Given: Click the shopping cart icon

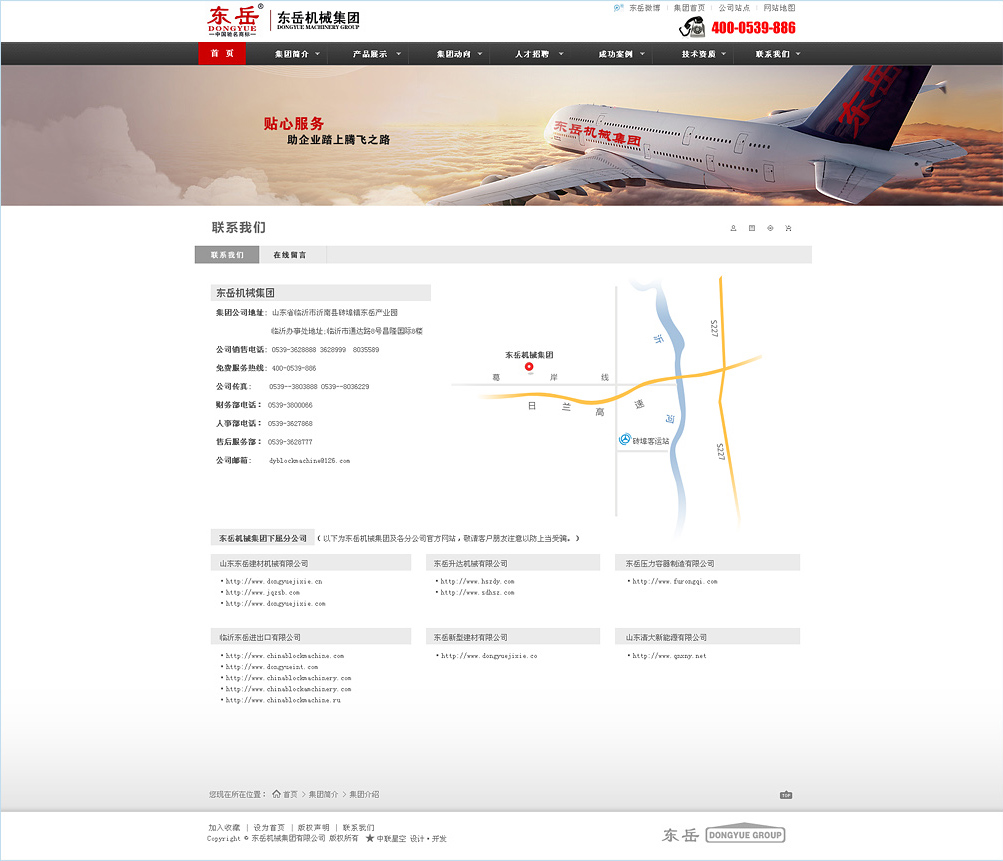Looking at the screenshot, I should [x=788, y=228].
